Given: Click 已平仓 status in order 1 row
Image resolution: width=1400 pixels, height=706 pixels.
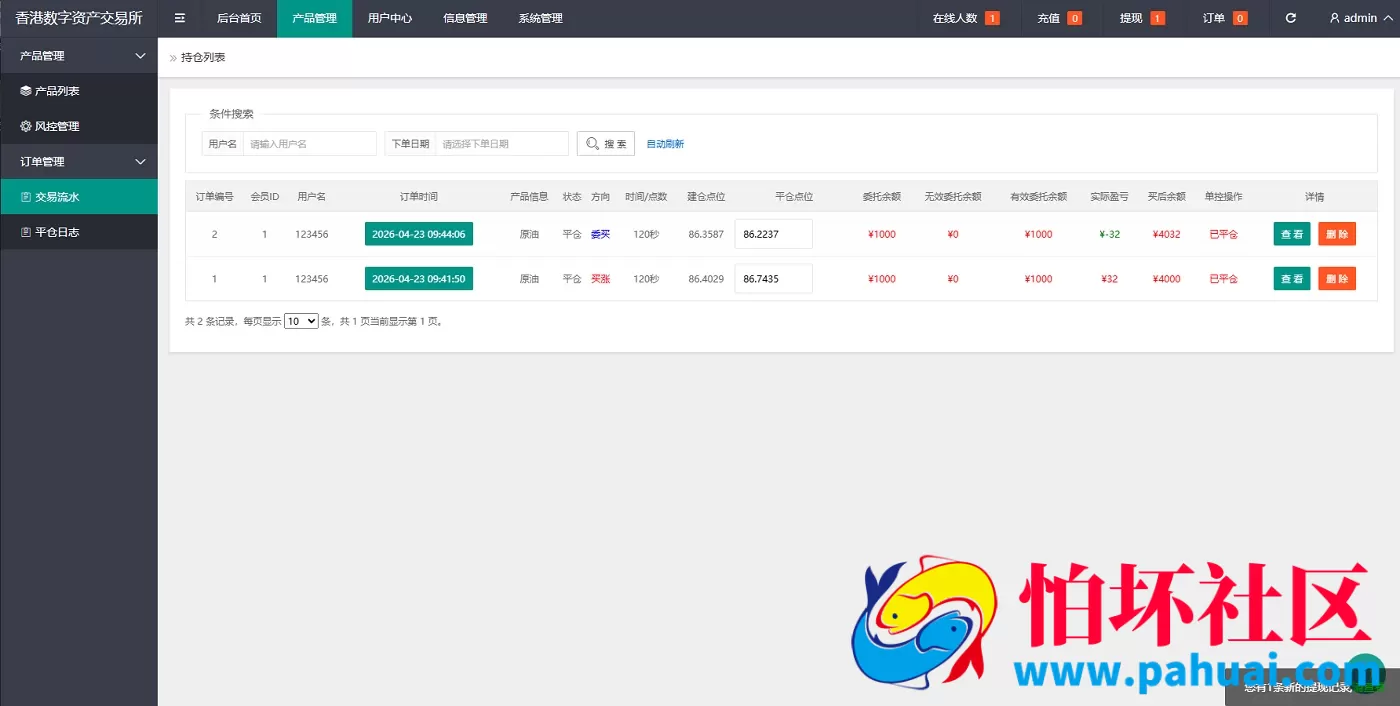Looking at the screenshot, I should pyautogui.click(x=1224, y=279).
